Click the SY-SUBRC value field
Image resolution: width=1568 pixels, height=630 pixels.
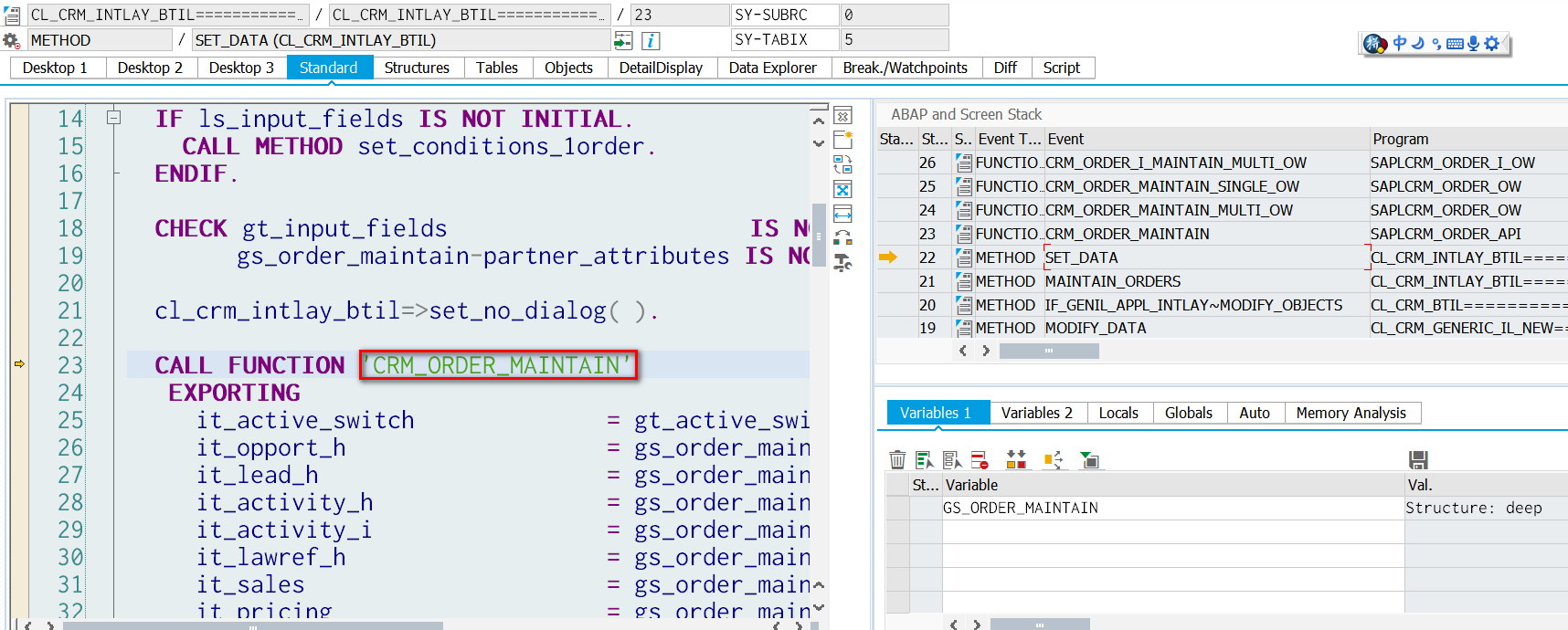click(894, 15)
